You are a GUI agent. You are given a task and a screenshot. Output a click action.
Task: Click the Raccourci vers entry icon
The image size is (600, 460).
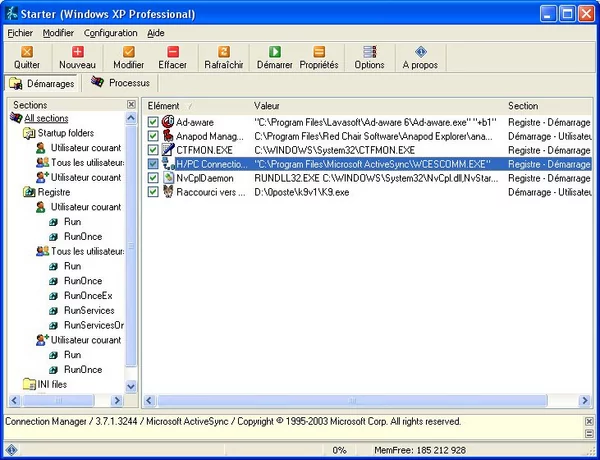(x=168, y=191)
